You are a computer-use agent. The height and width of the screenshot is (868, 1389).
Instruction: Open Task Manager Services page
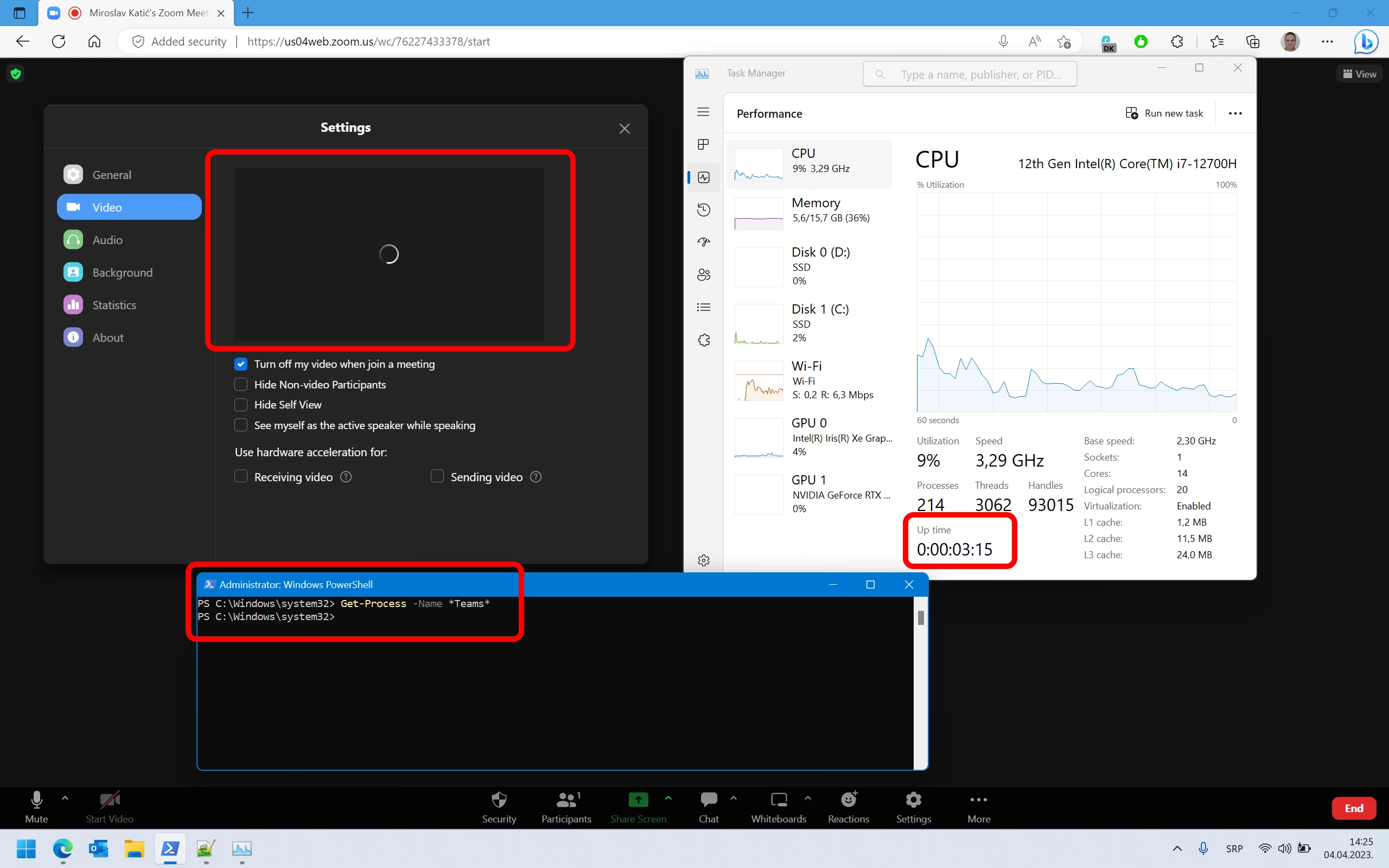[x=704, y=340]
